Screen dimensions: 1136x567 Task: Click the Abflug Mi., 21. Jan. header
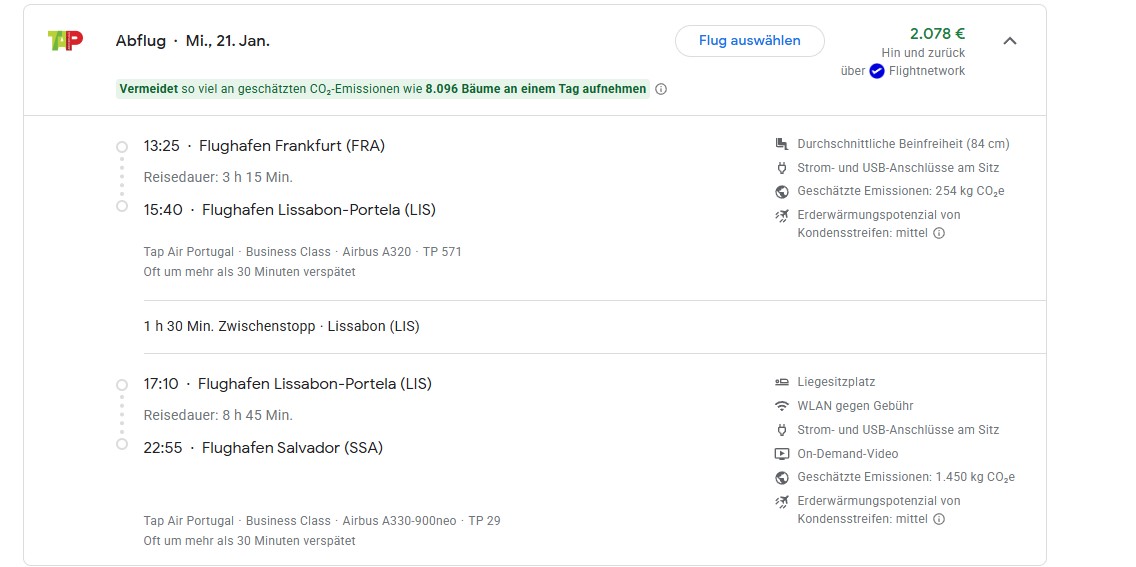pos(193,41)
